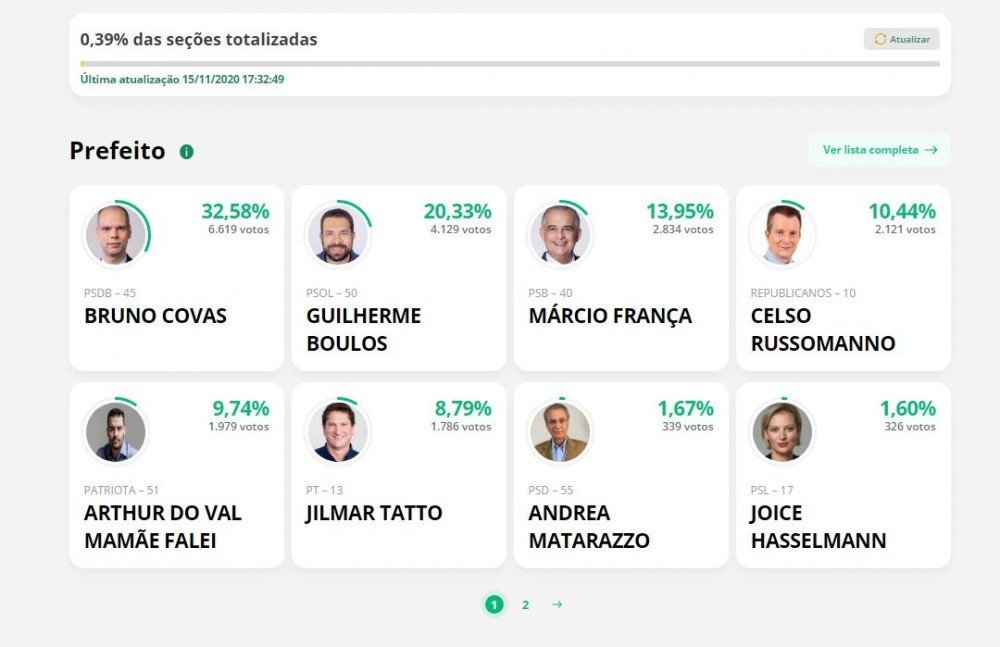
Task: Select the Guilherme Boulos name text
Action: pyautogui.click(x=364, y=330)
